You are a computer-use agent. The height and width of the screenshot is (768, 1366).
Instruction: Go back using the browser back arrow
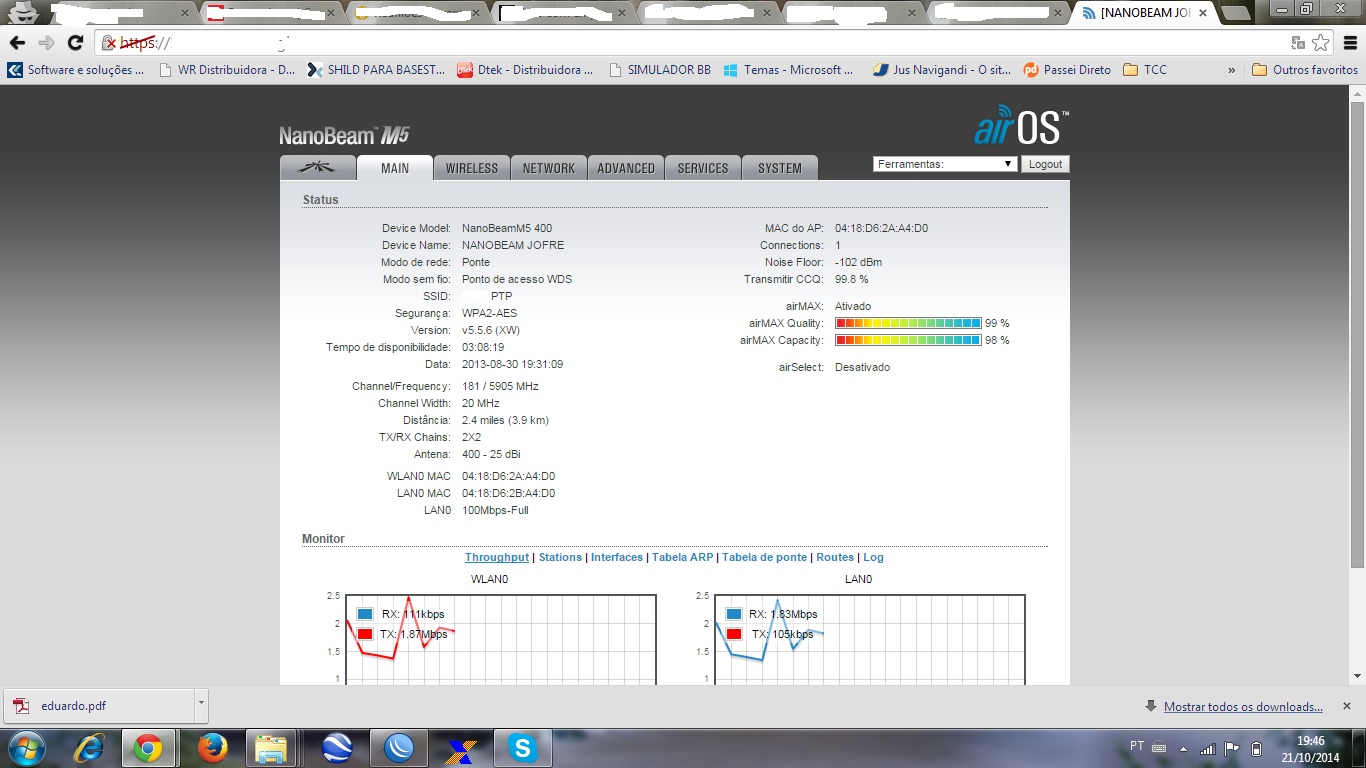(x=17, y=43)
